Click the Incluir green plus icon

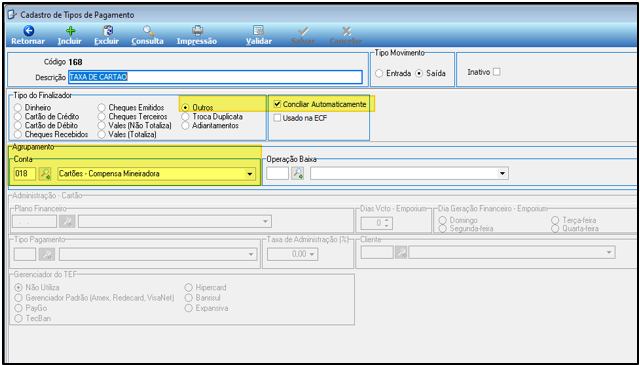[x=71, y=31]
